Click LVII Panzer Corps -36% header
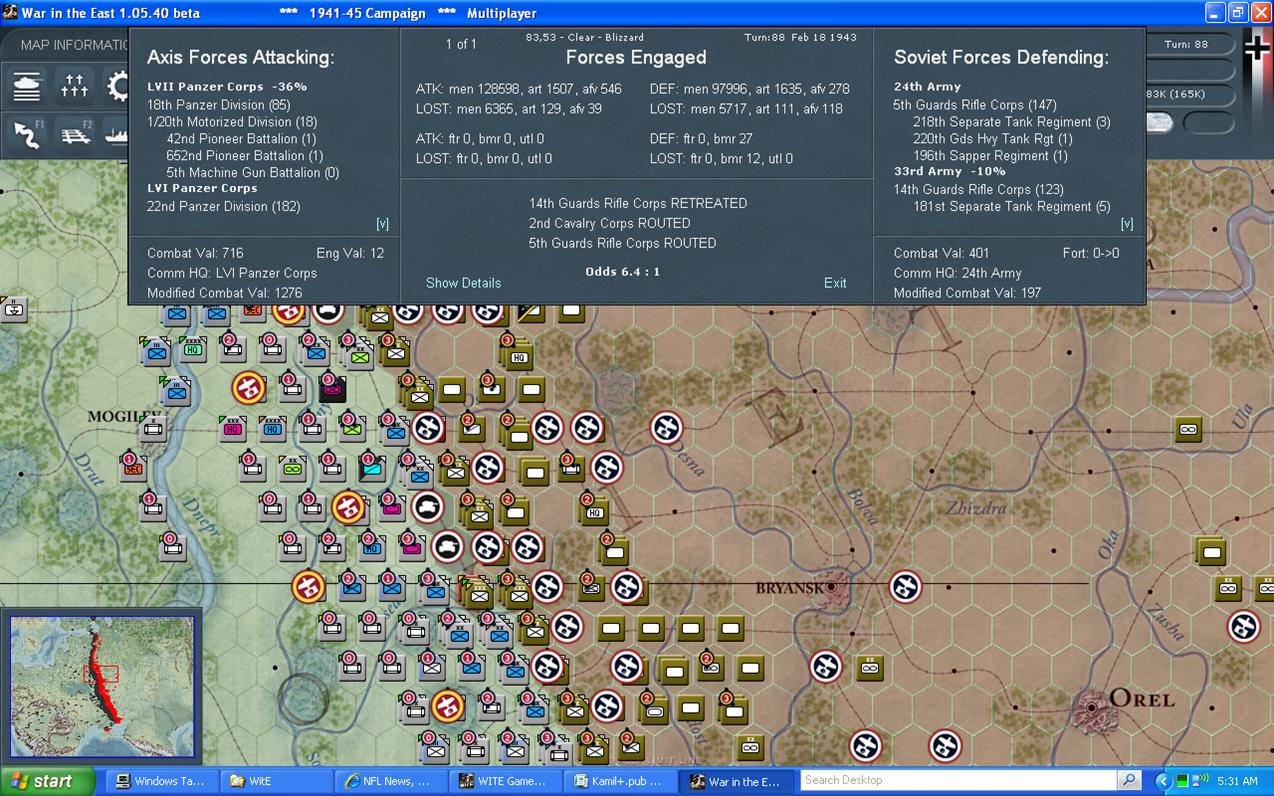 (227, 87)
